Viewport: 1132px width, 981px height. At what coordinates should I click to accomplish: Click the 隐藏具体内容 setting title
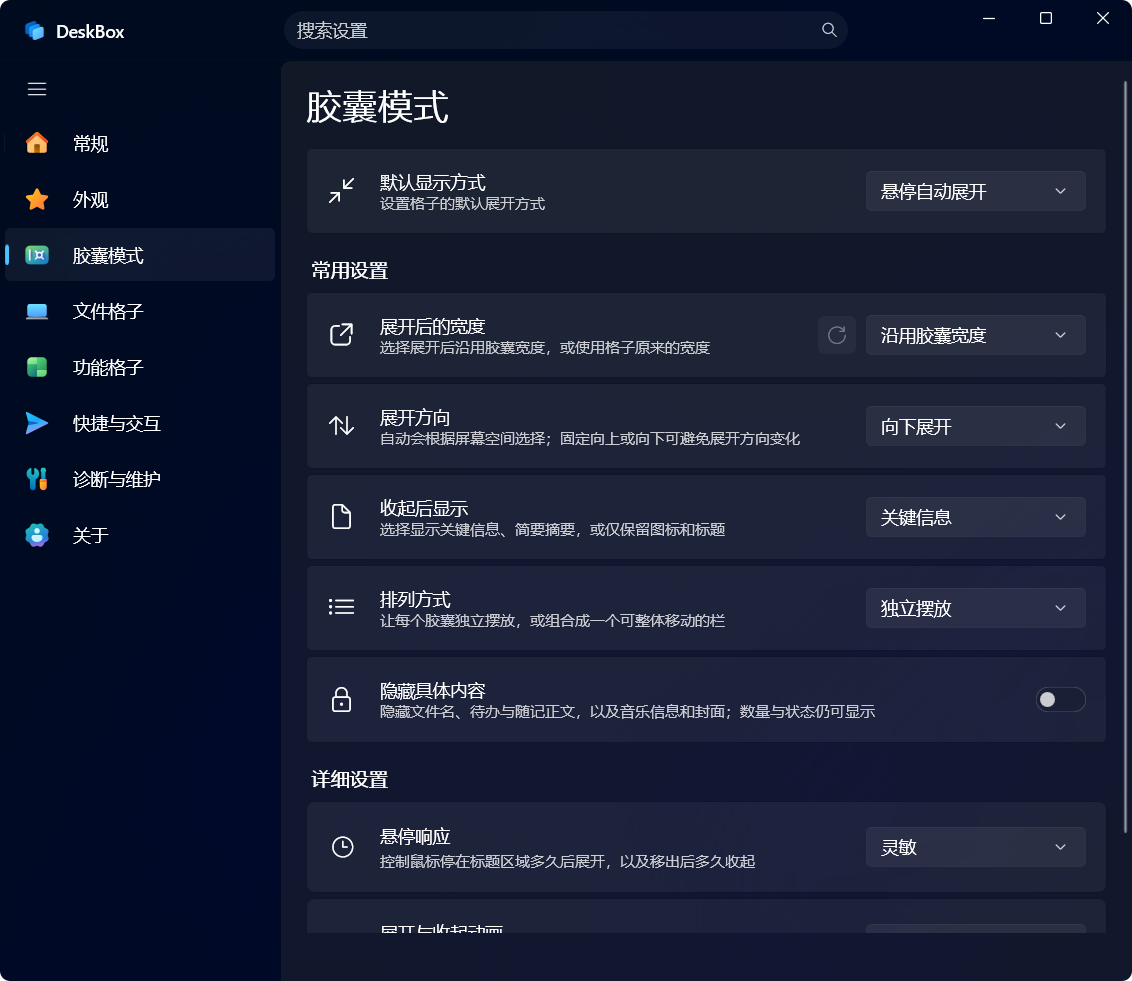pyautogui.click(x=432, y=691)
